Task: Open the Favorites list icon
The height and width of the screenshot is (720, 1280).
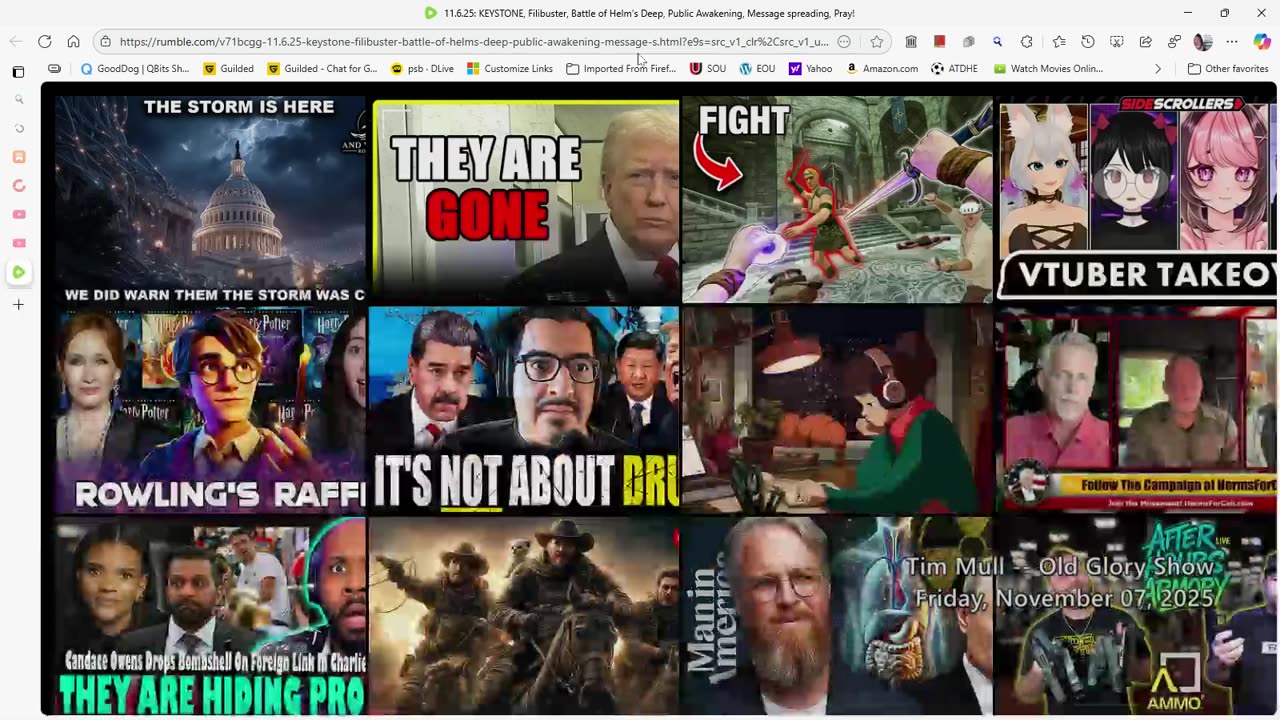Action: pos(1059,42)
